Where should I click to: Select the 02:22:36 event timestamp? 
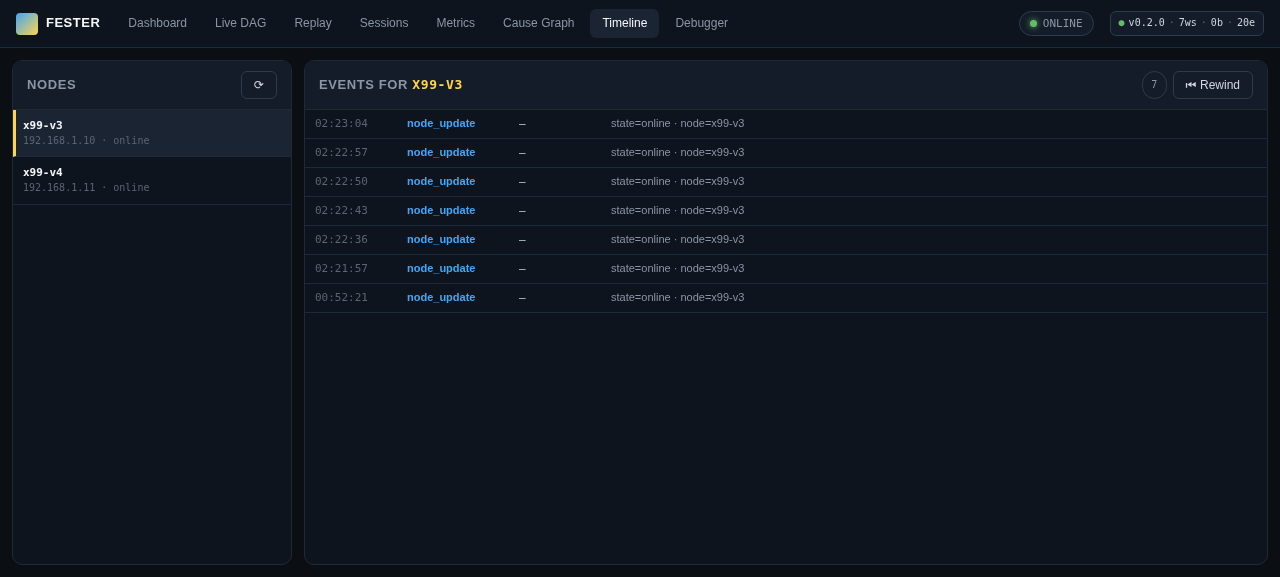pos(341,240)
